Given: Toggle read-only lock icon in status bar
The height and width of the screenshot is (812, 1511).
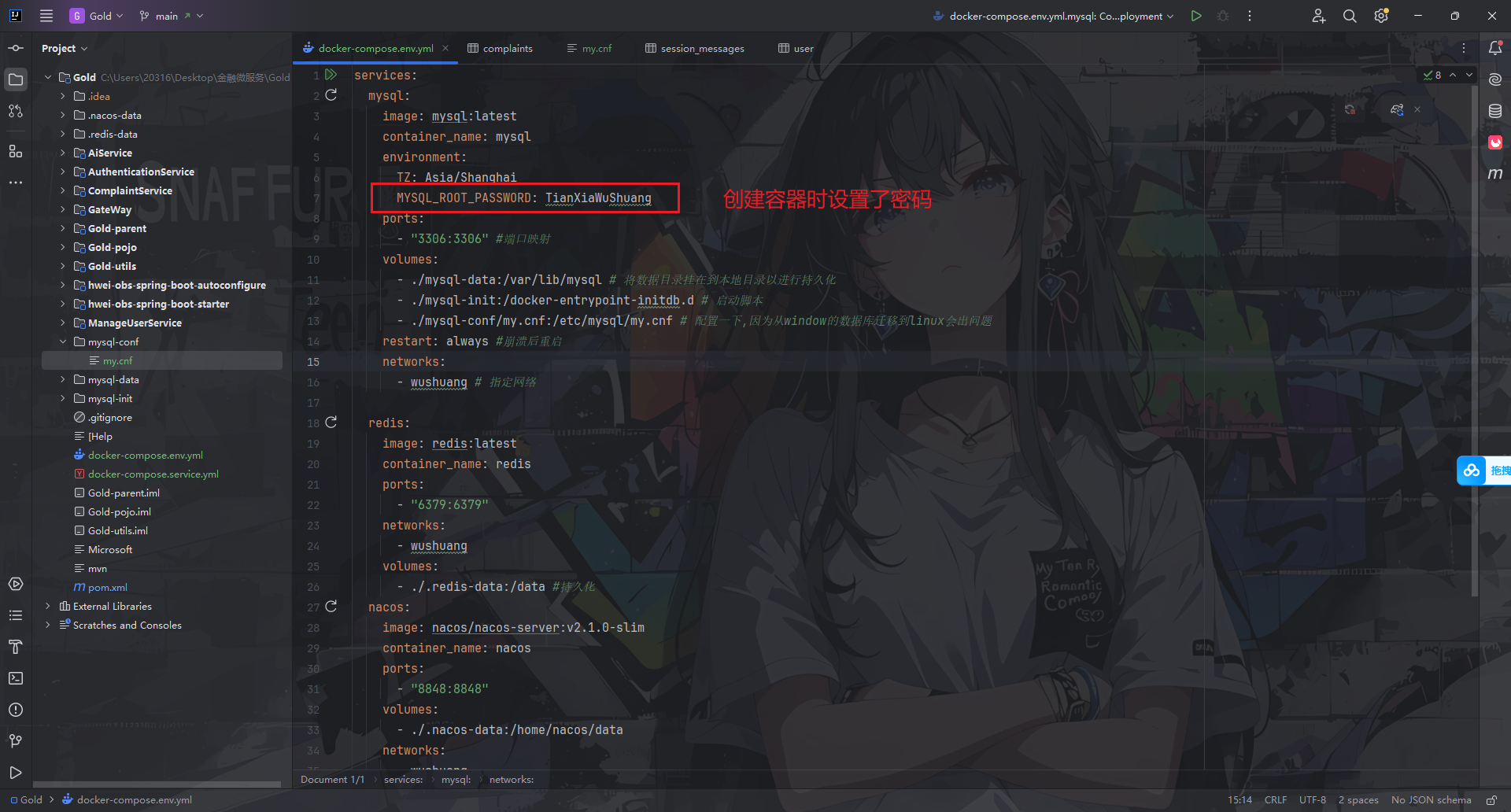Looking at the screenshot, I should [1491, 799].
